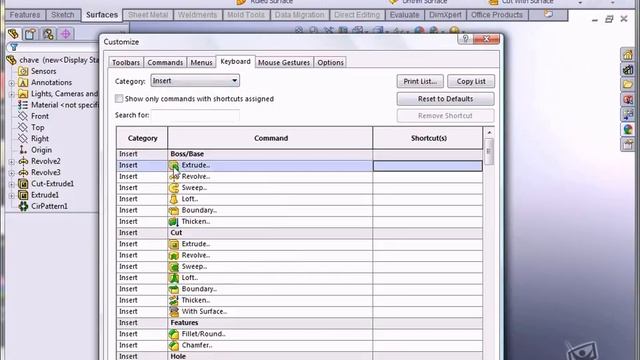Open ConfigurationManager tab icon
Viewport: 640px width, 360px height.
(x=48, y=34)
